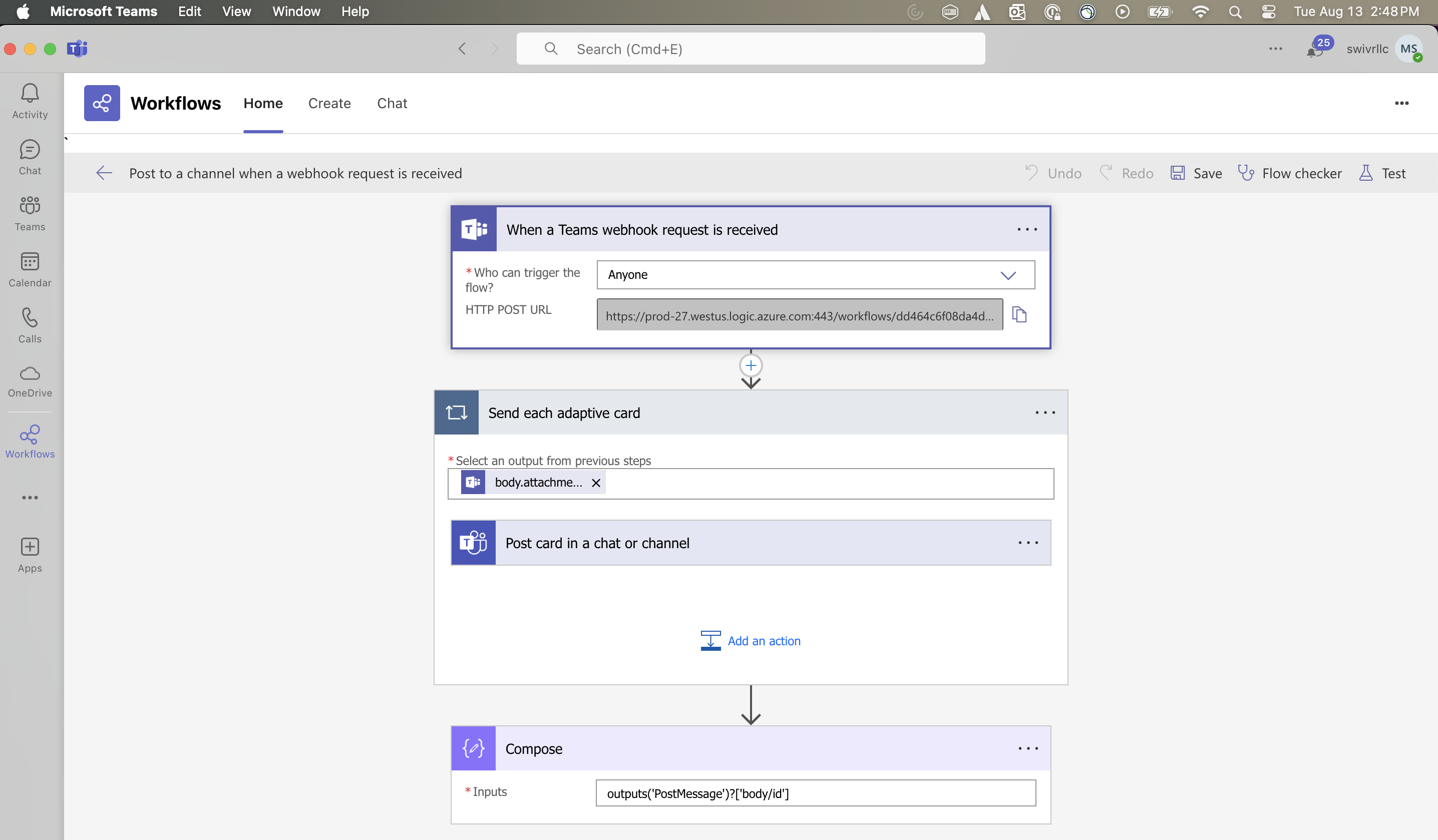The width and height of the screenshot is (1438, 840).
Task: Open the 'Who can trigger the flow' dropdown
Action: pyautogui.click(x=816, y=275)
